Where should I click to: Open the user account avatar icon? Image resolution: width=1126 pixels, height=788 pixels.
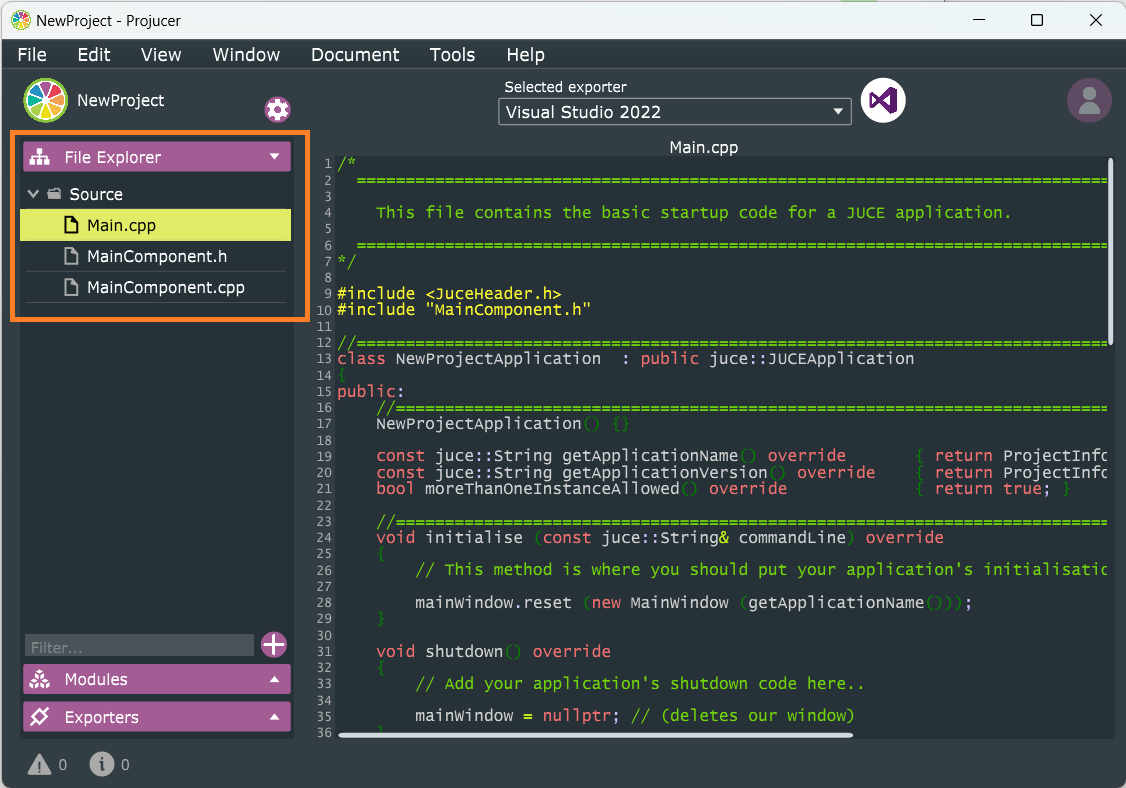click(x=1089, y=101)
